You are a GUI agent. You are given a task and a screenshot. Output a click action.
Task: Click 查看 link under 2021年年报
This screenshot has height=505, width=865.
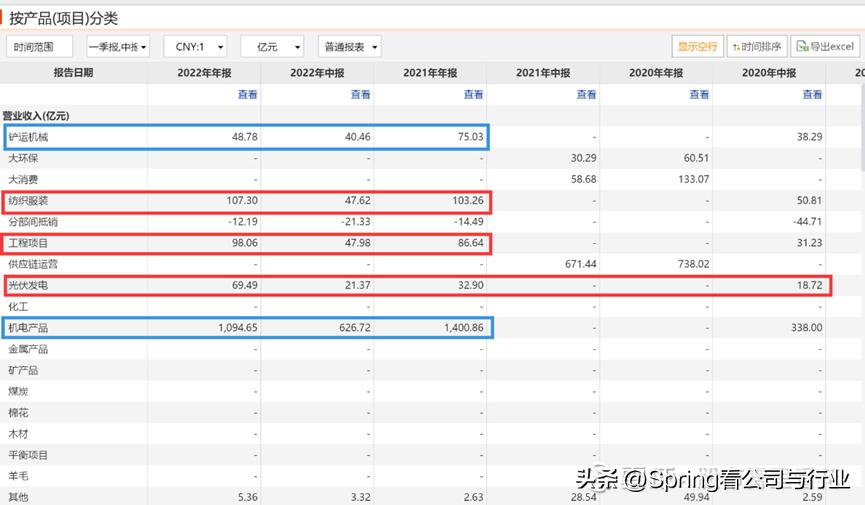473,94
